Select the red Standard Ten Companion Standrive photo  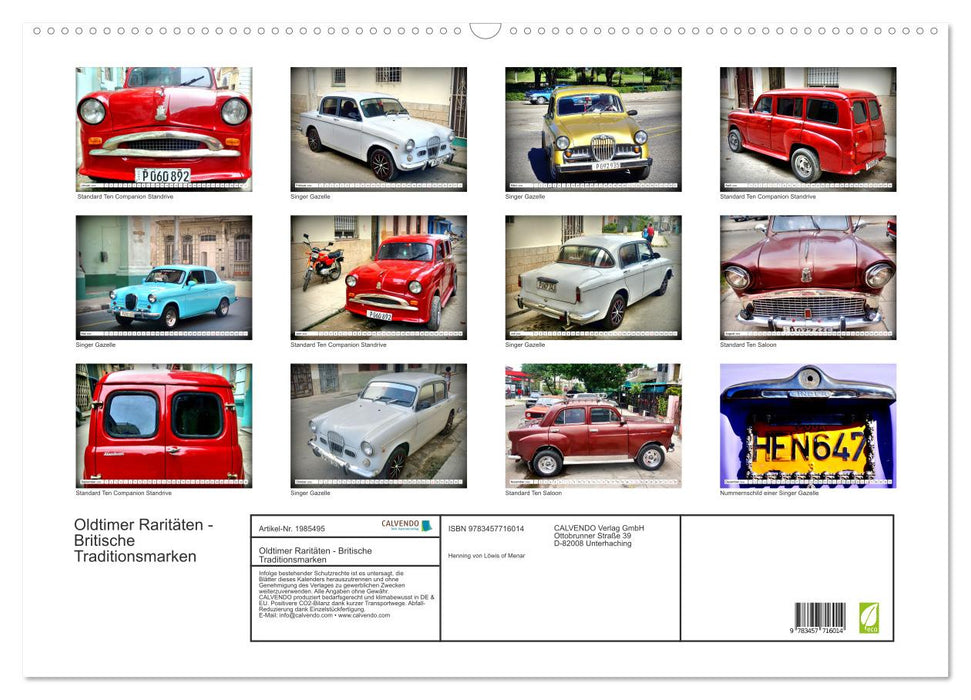coord(164,130)
